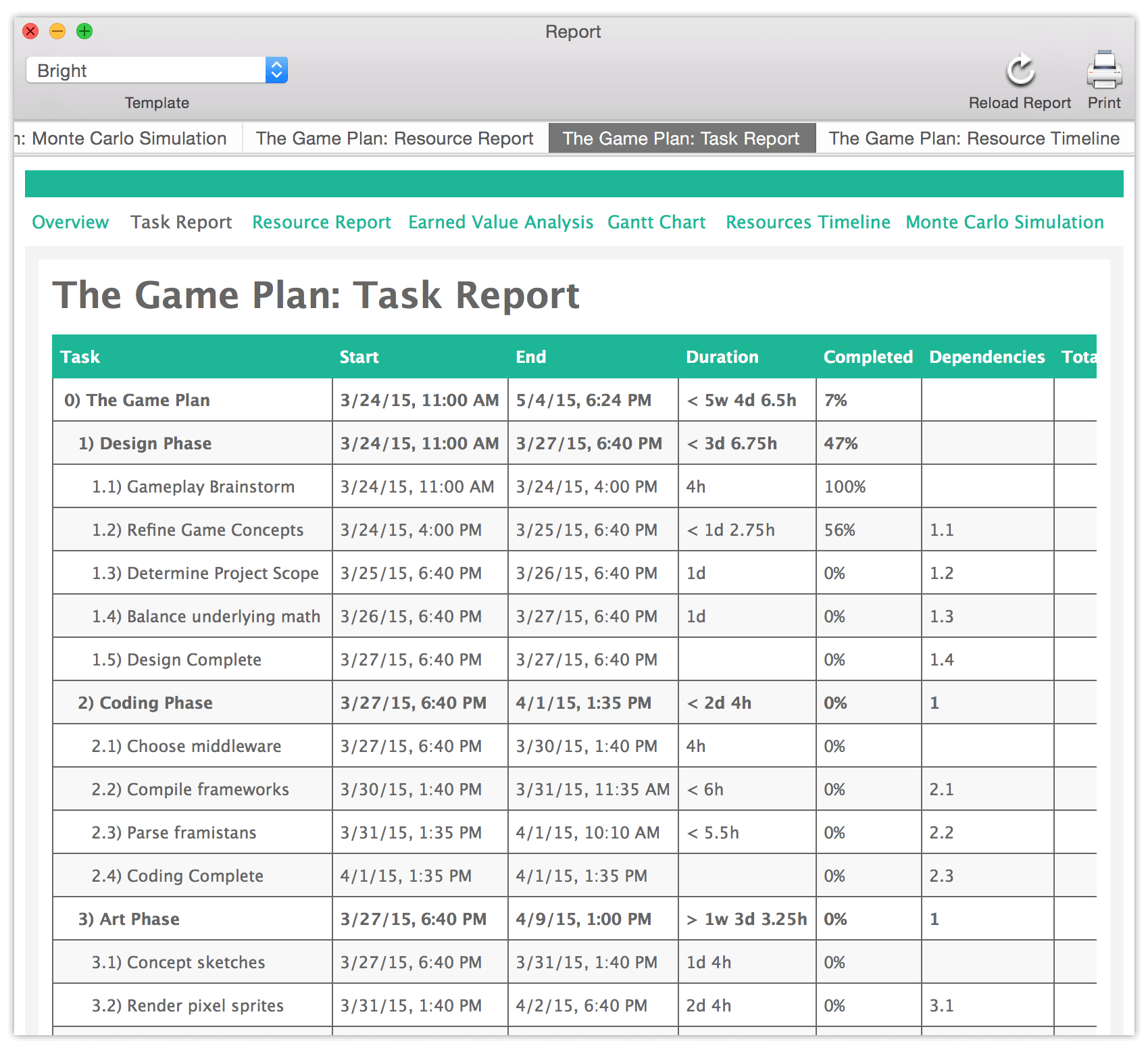Click '2.2) Compile frameworks' task
The height and width of the screenshot is (1050, 1148).
pyautogui.click(x=191, y=789)
